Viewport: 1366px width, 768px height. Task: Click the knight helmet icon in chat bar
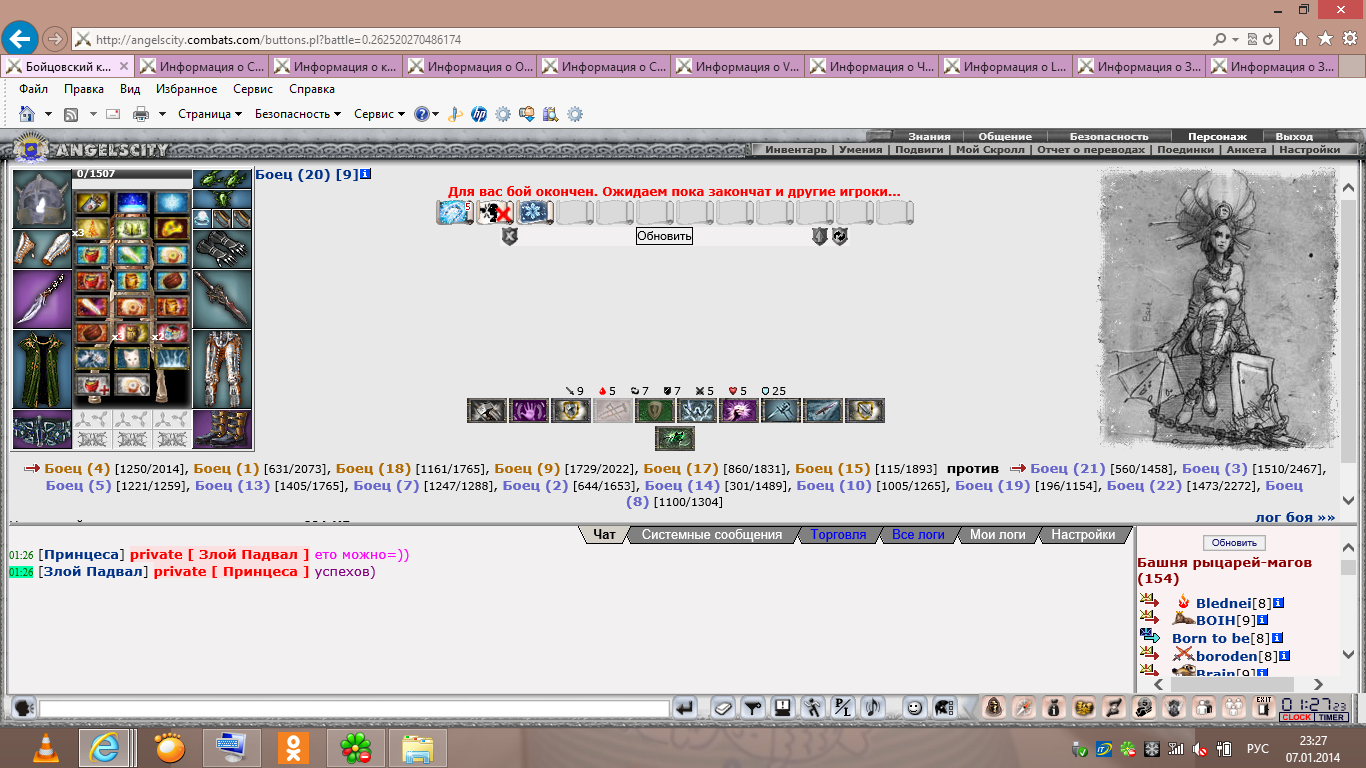[943, 708]
